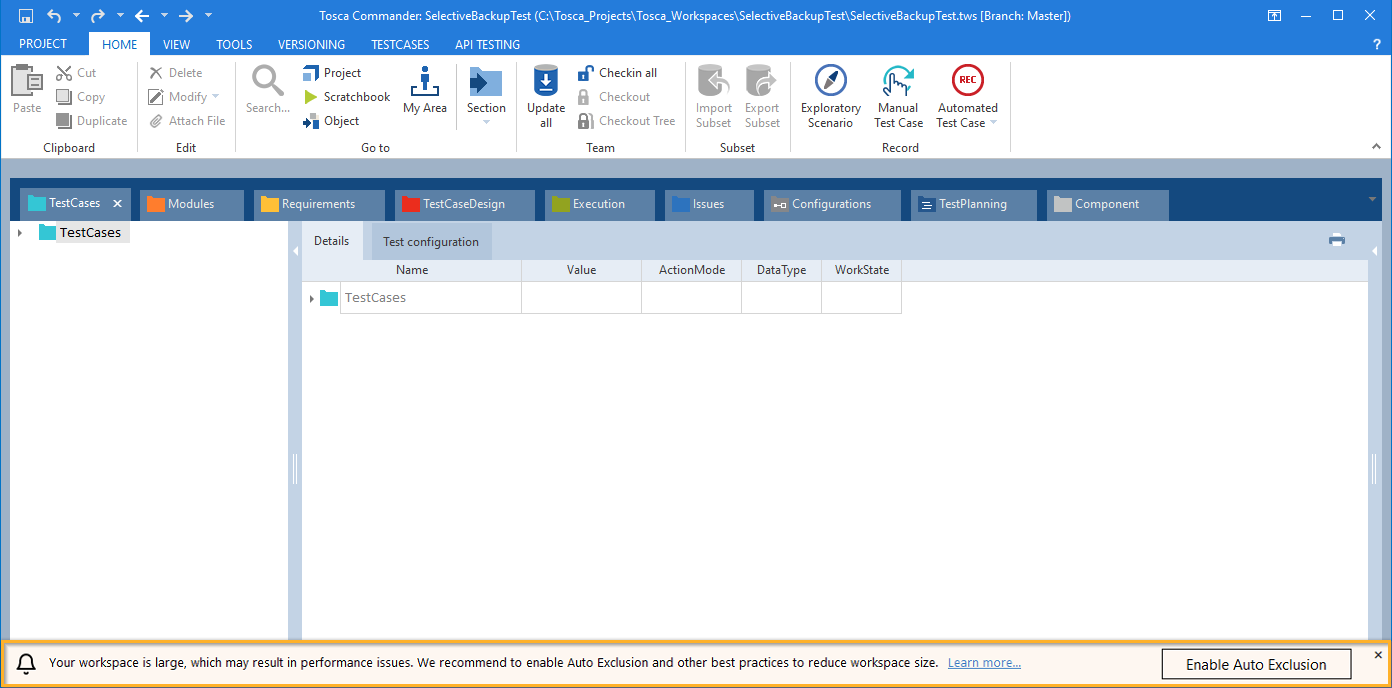This screenshot has height=688, width=1392.
Task: Open the Learn more link
Action: click(984, 663)
